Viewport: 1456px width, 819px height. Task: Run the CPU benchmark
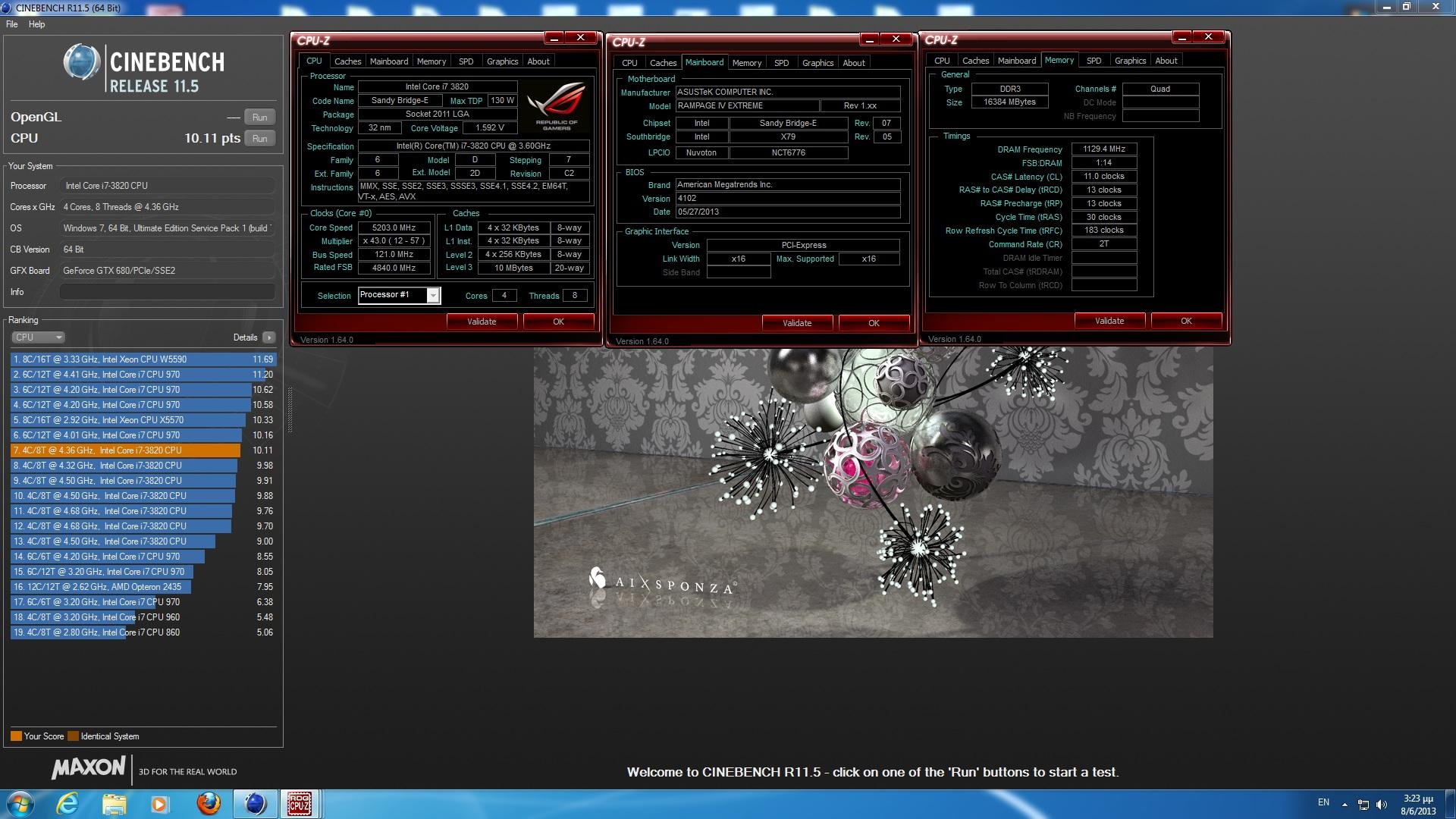259,139
